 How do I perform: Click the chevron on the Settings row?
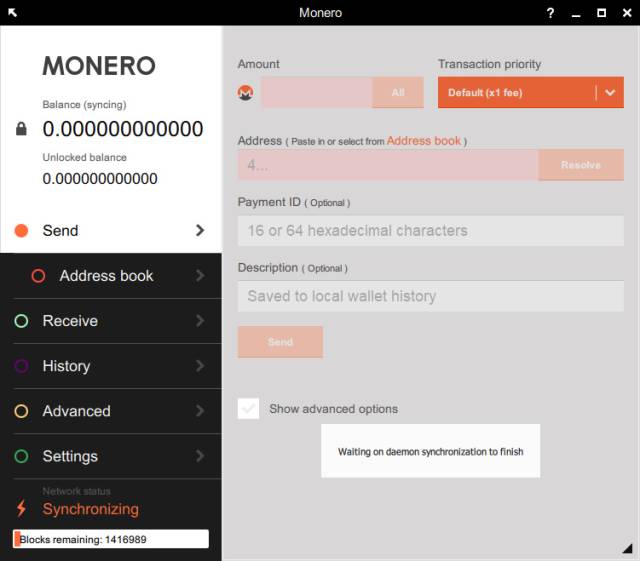point(200,456)
